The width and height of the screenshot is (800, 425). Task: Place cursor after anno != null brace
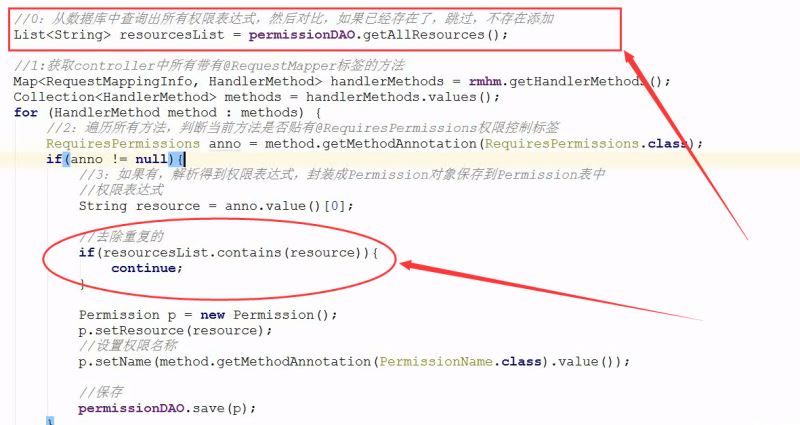[x=184, y=159]
